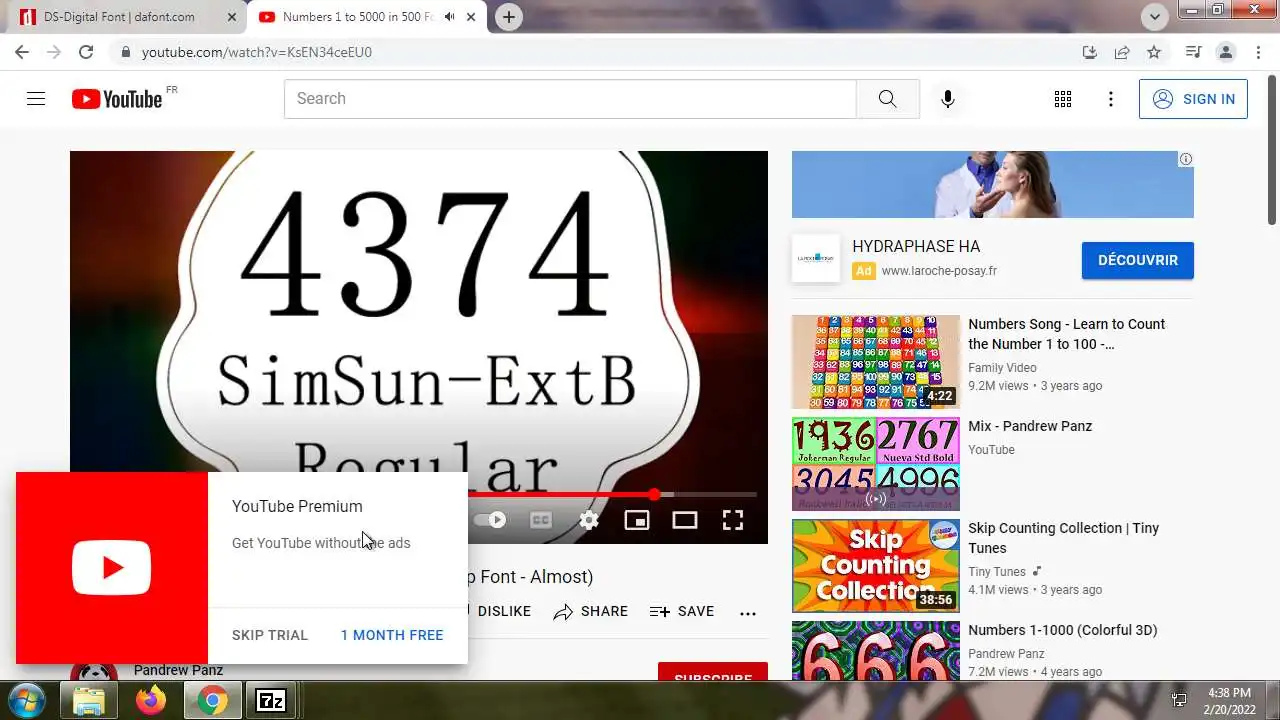Click the DÉCOUVRIR ad button
The height and width of the screenshot is (720, 1280).
click(x=1138, y=260)
